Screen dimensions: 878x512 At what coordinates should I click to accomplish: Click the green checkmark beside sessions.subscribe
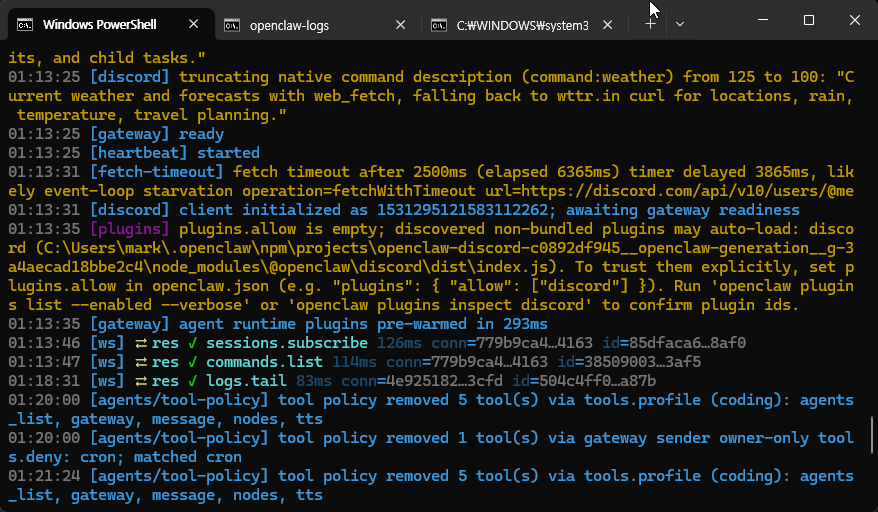pos(193,343)
